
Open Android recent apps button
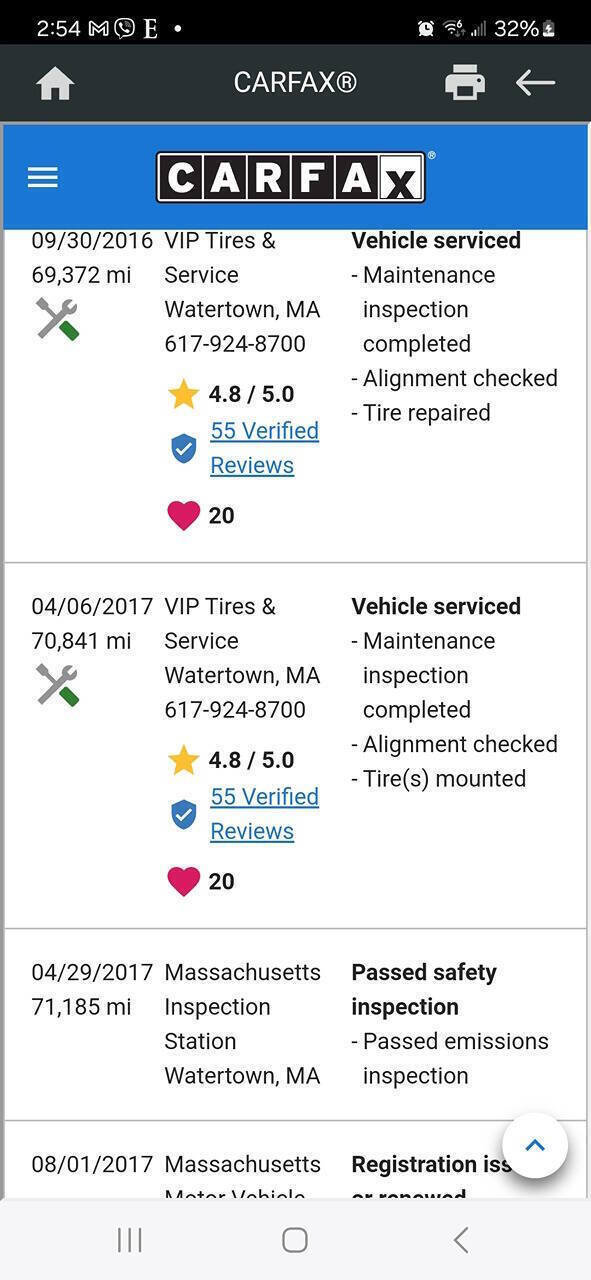click(x=129, y=1240)
